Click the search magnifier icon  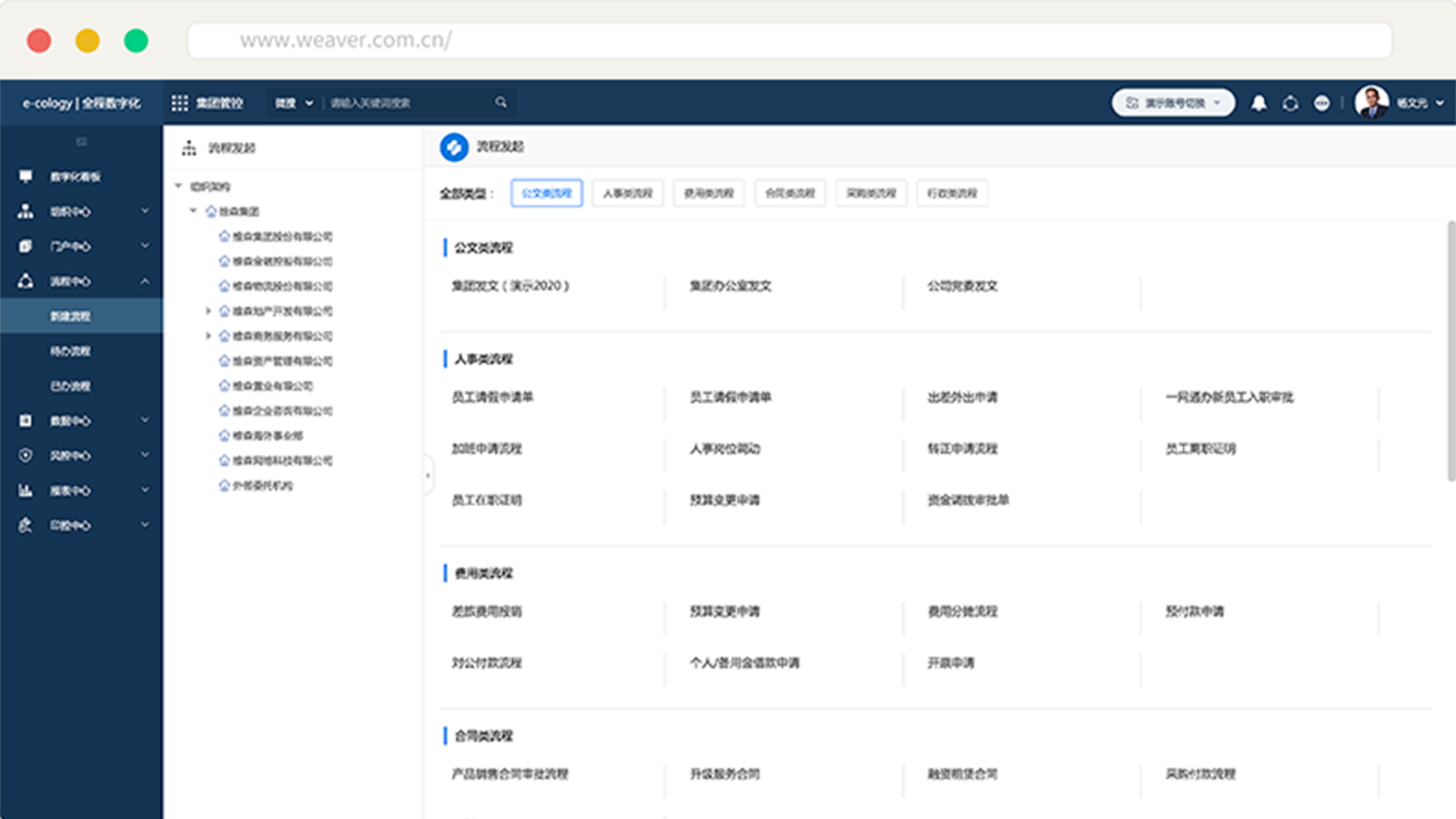pos(500,103)
